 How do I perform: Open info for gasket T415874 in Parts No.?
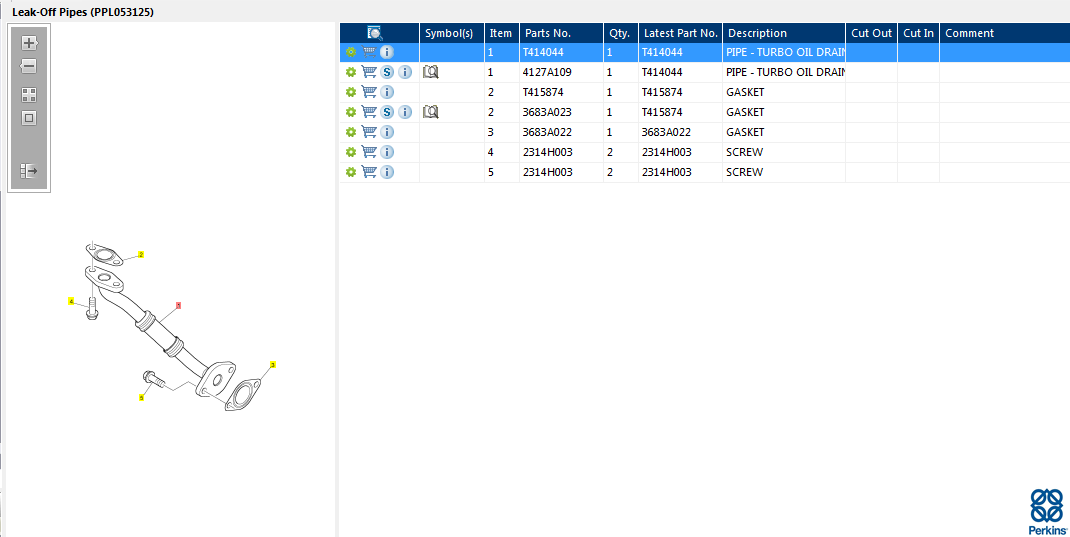(x=387, y=91)
